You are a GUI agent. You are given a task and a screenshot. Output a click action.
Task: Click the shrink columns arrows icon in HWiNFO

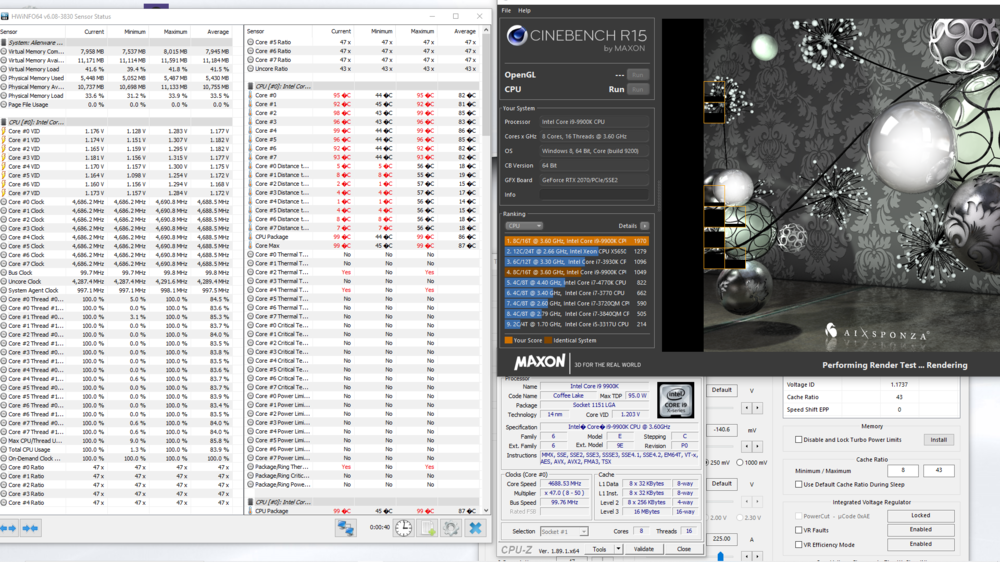pos(31,528)
